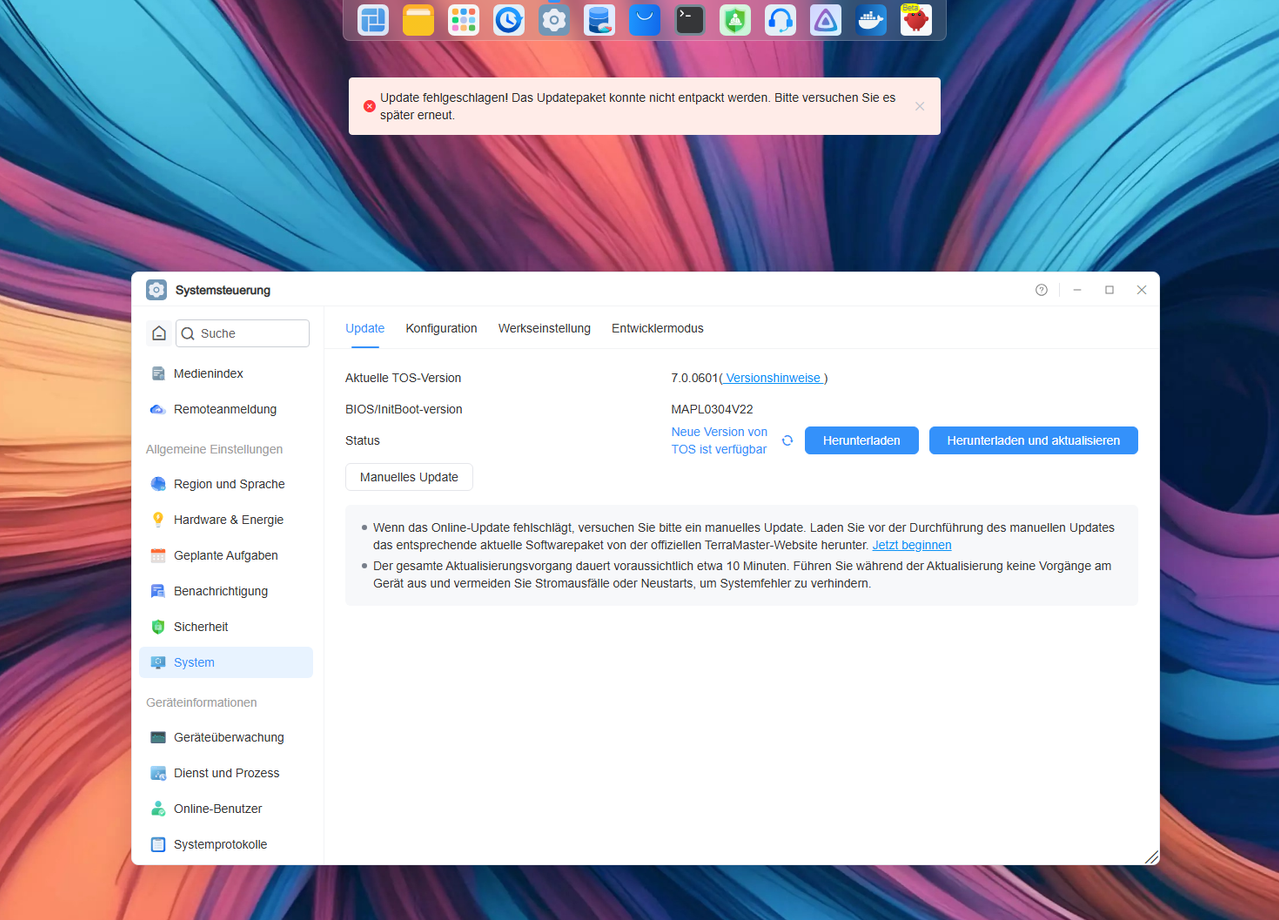The image size is (1279, 920).
Task: Switch to the Konfiguration tab
Action: (441, 328)
